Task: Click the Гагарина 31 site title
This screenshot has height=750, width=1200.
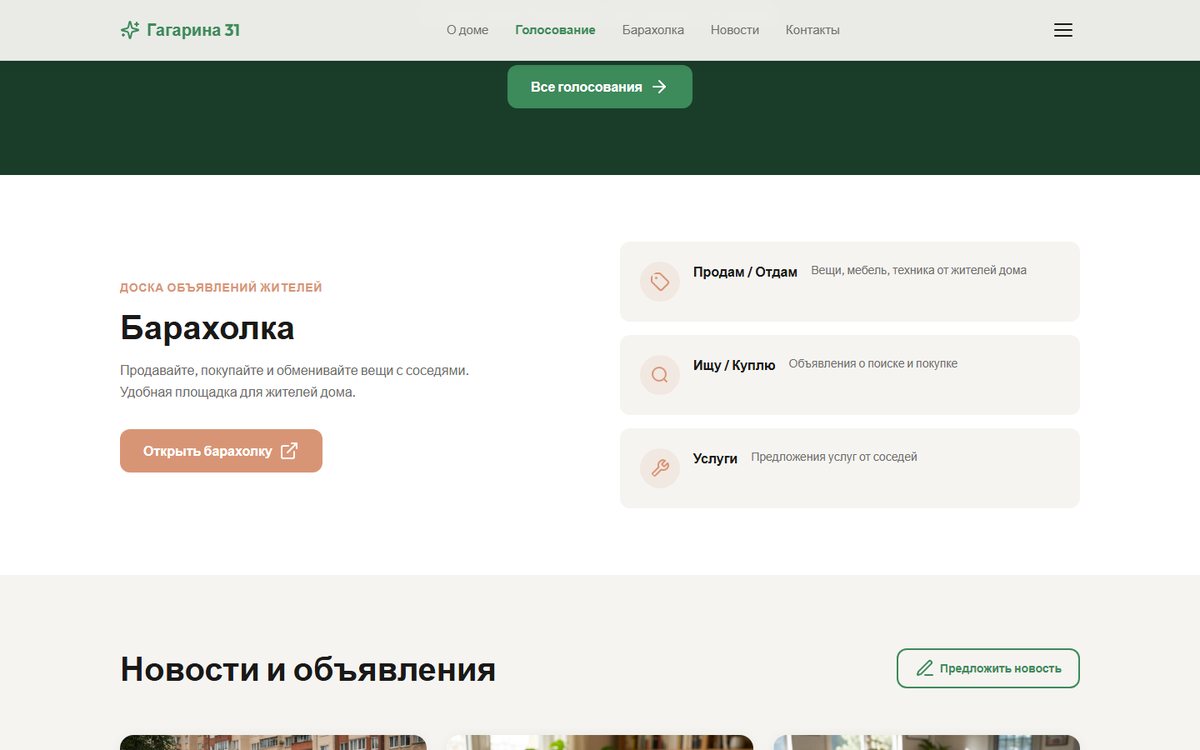Action: (x=193, y=30)
